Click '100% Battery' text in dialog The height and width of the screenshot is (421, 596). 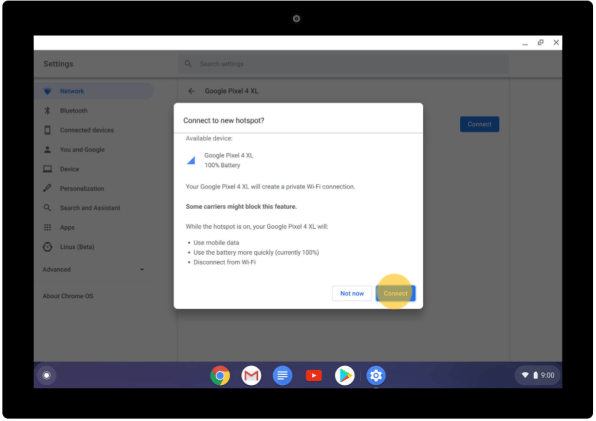[x=222, y=165]
